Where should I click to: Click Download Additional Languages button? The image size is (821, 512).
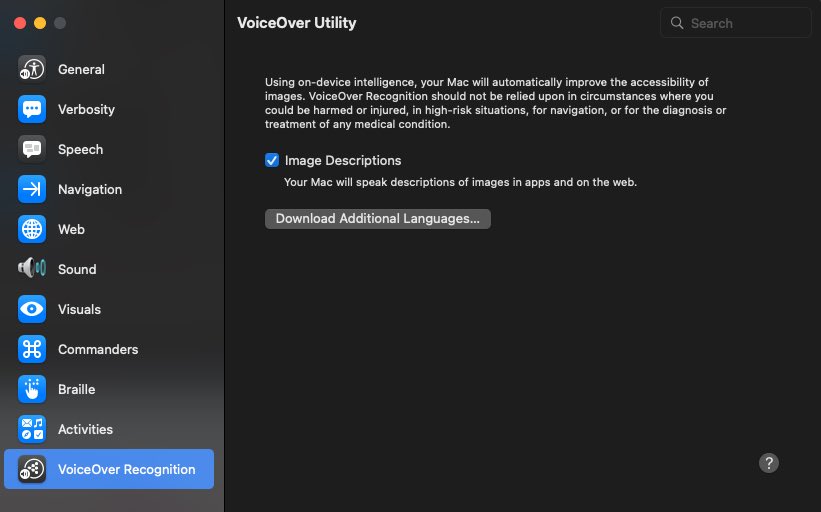point(378,219)
